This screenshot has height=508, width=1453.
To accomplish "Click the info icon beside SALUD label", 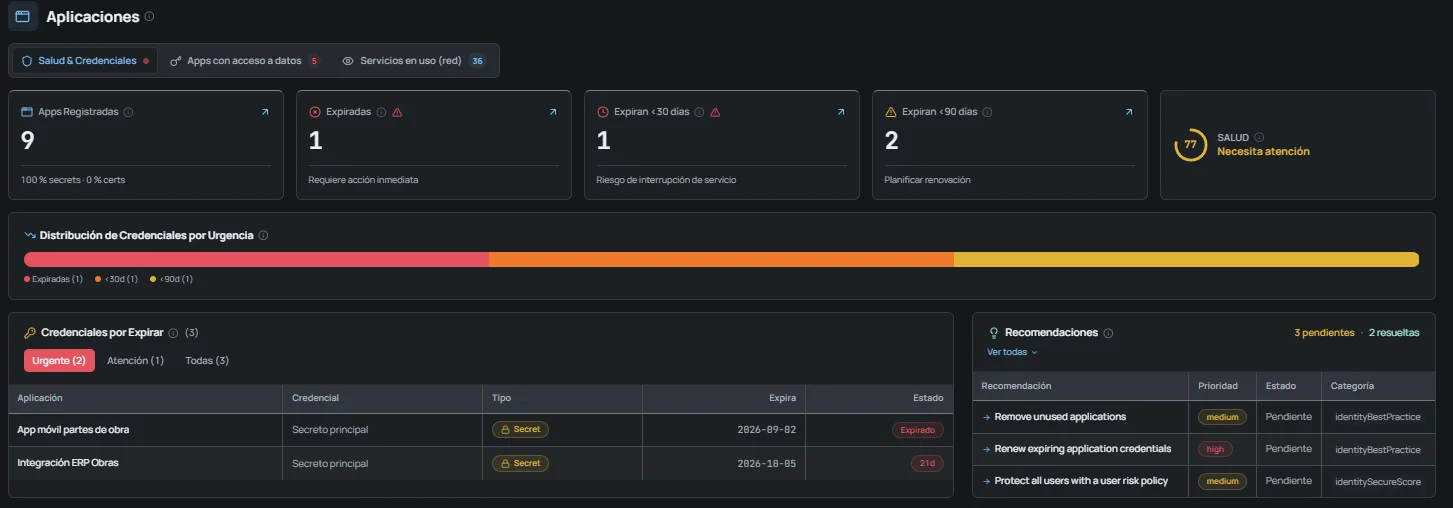I will [x=1259, y=137].
